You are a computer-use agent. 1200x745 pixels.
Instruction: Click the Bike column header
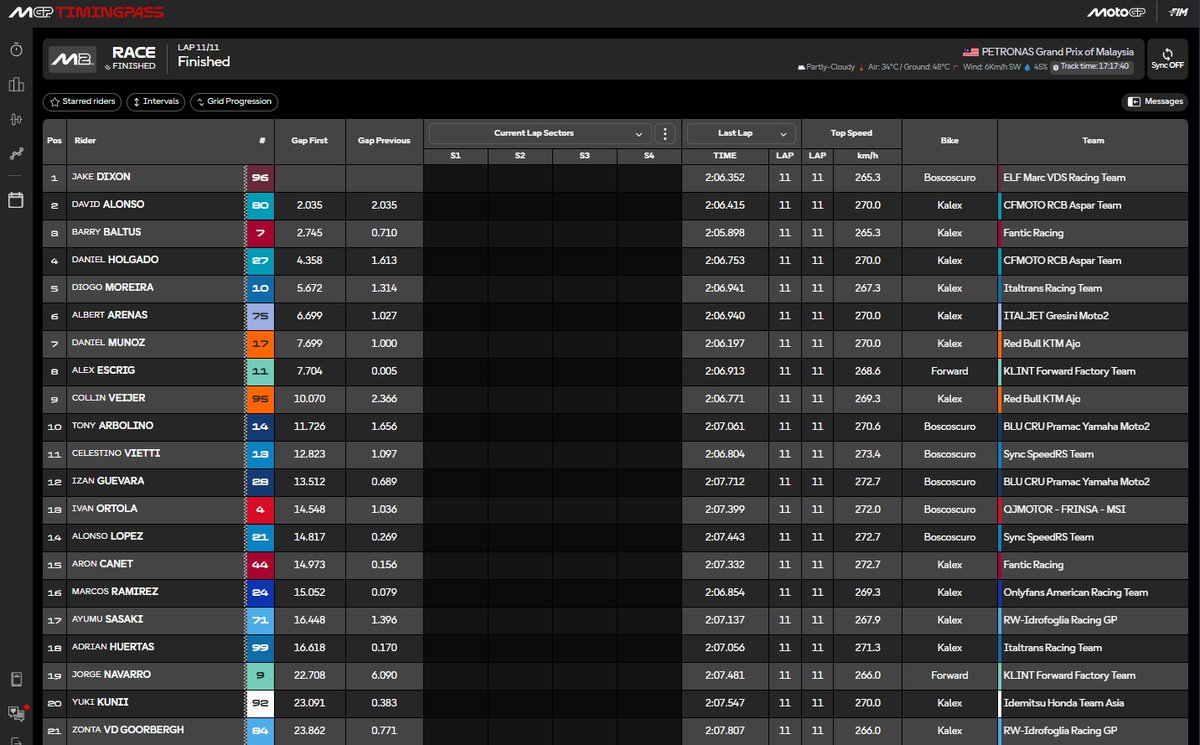(949, 141)
